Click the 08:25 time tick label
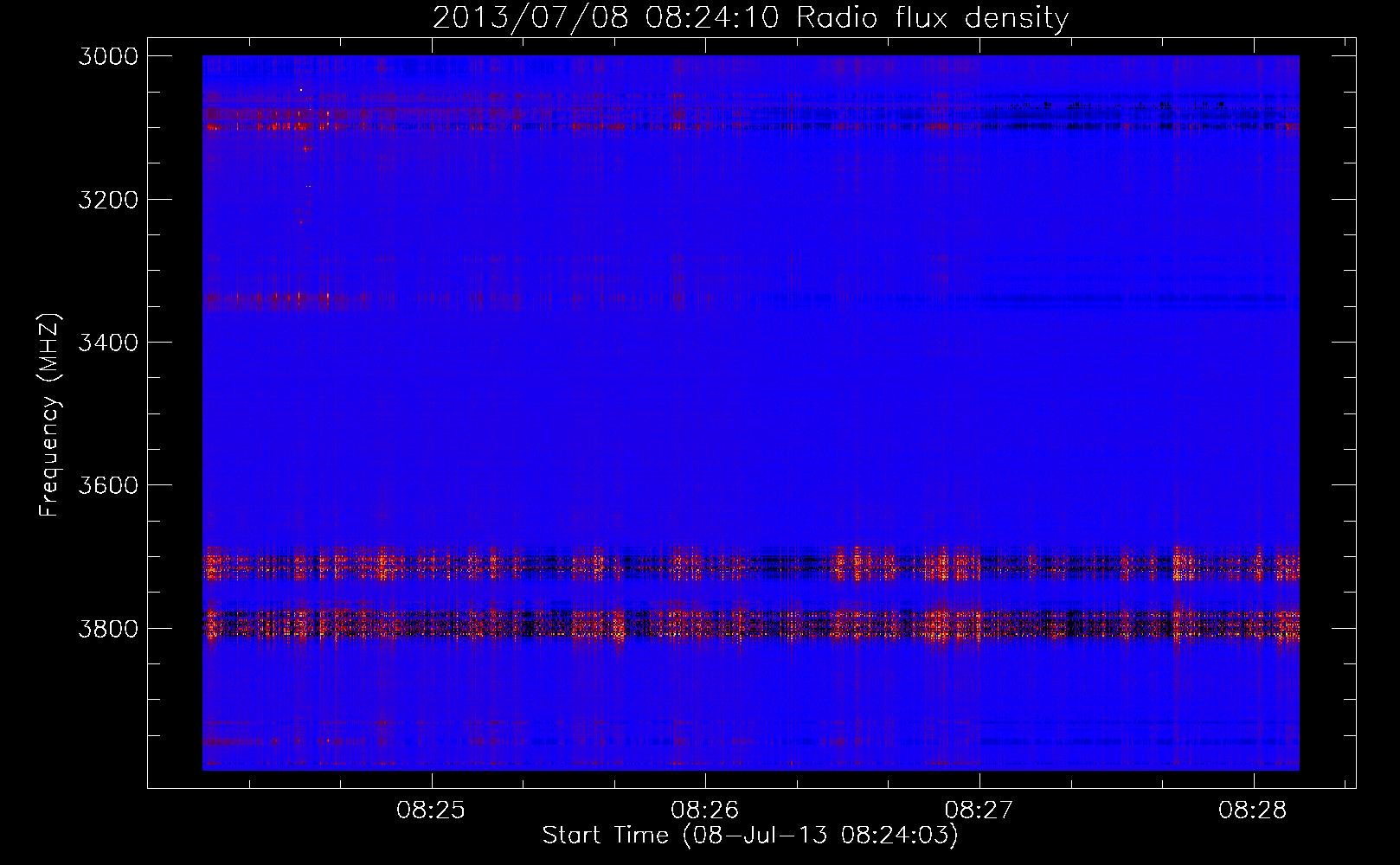 [431, 811]
